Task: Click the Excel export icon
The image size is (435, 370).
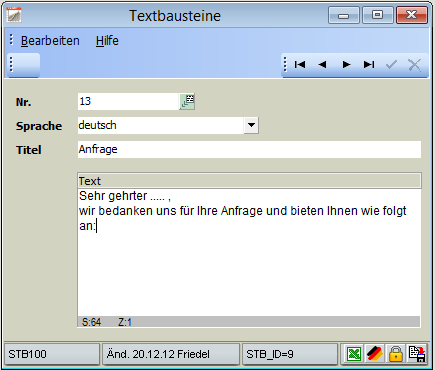Action: coord(354,354)
